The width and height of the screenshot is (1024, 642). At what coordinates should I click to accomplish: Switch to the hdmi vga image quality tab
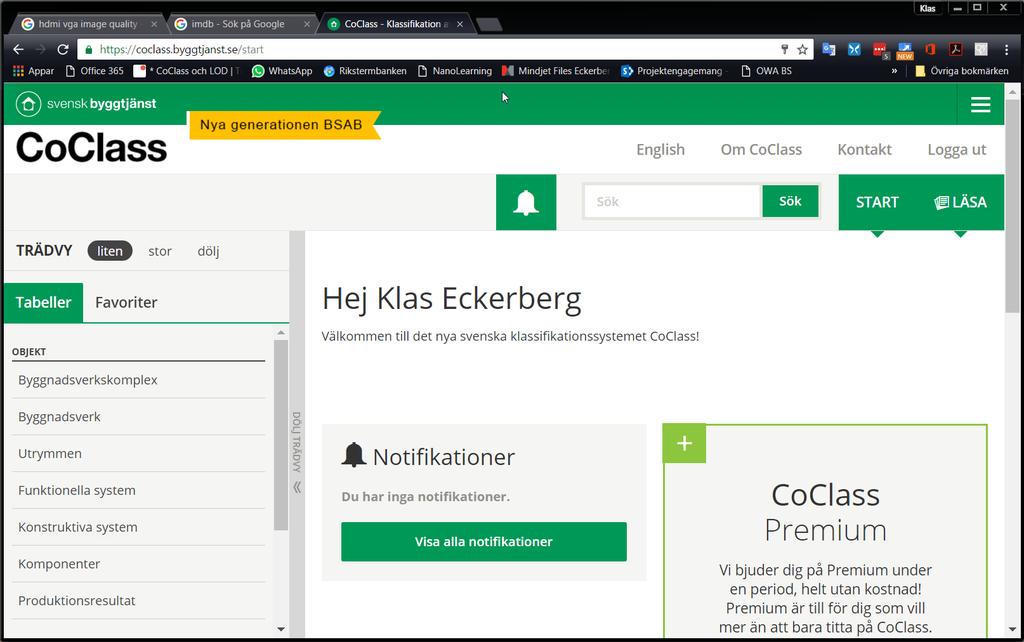click(x=88, y=24)
